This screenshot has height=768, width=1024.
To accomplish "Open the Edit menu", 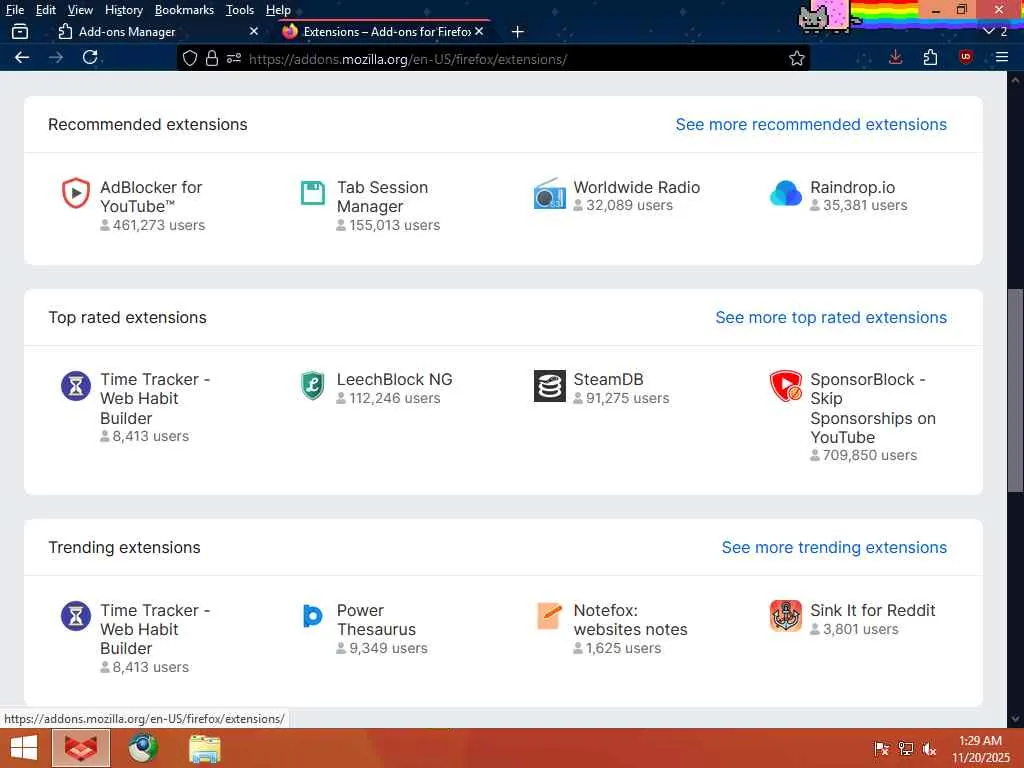I will pos(45,10).
